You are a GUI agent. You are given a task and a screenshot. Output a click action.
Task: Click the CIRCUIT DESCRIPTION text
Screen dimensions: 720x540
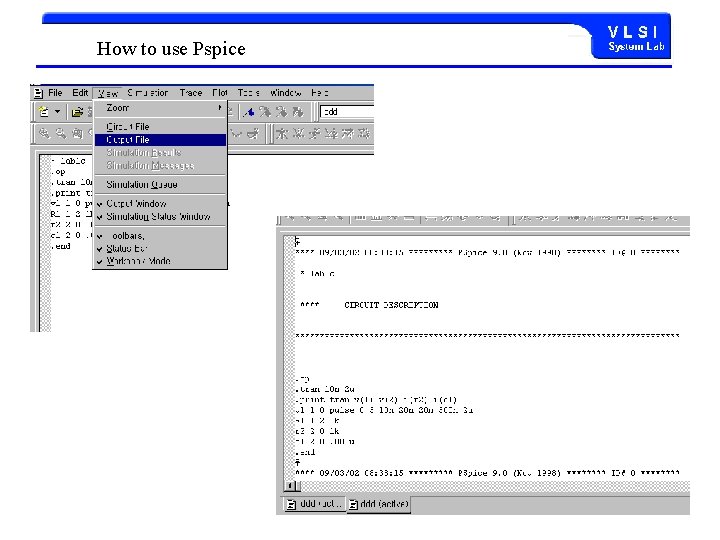391,305
